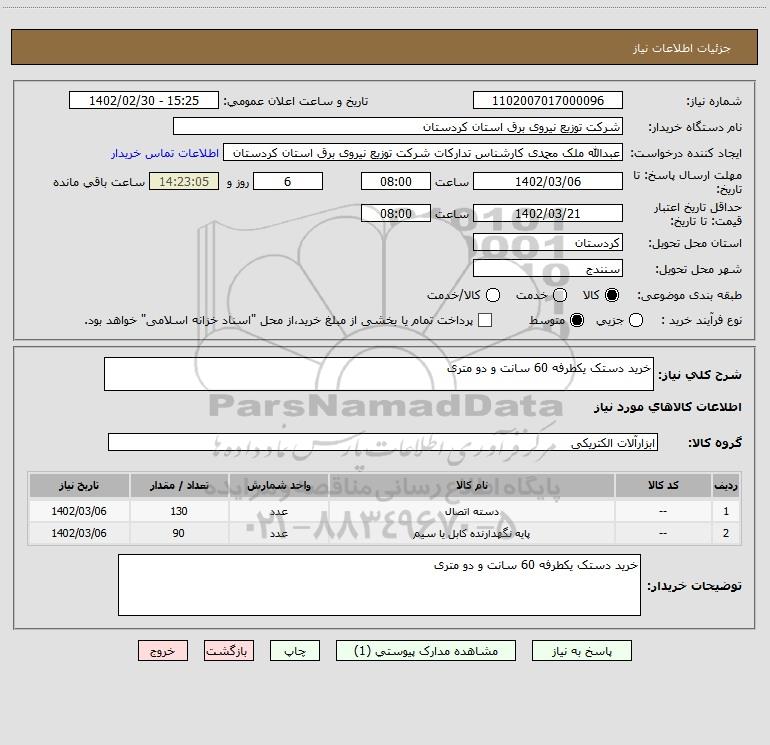
Task: Select the کالا/خدمت radio button
Action: pyautogui.click(x=493, y=295)
